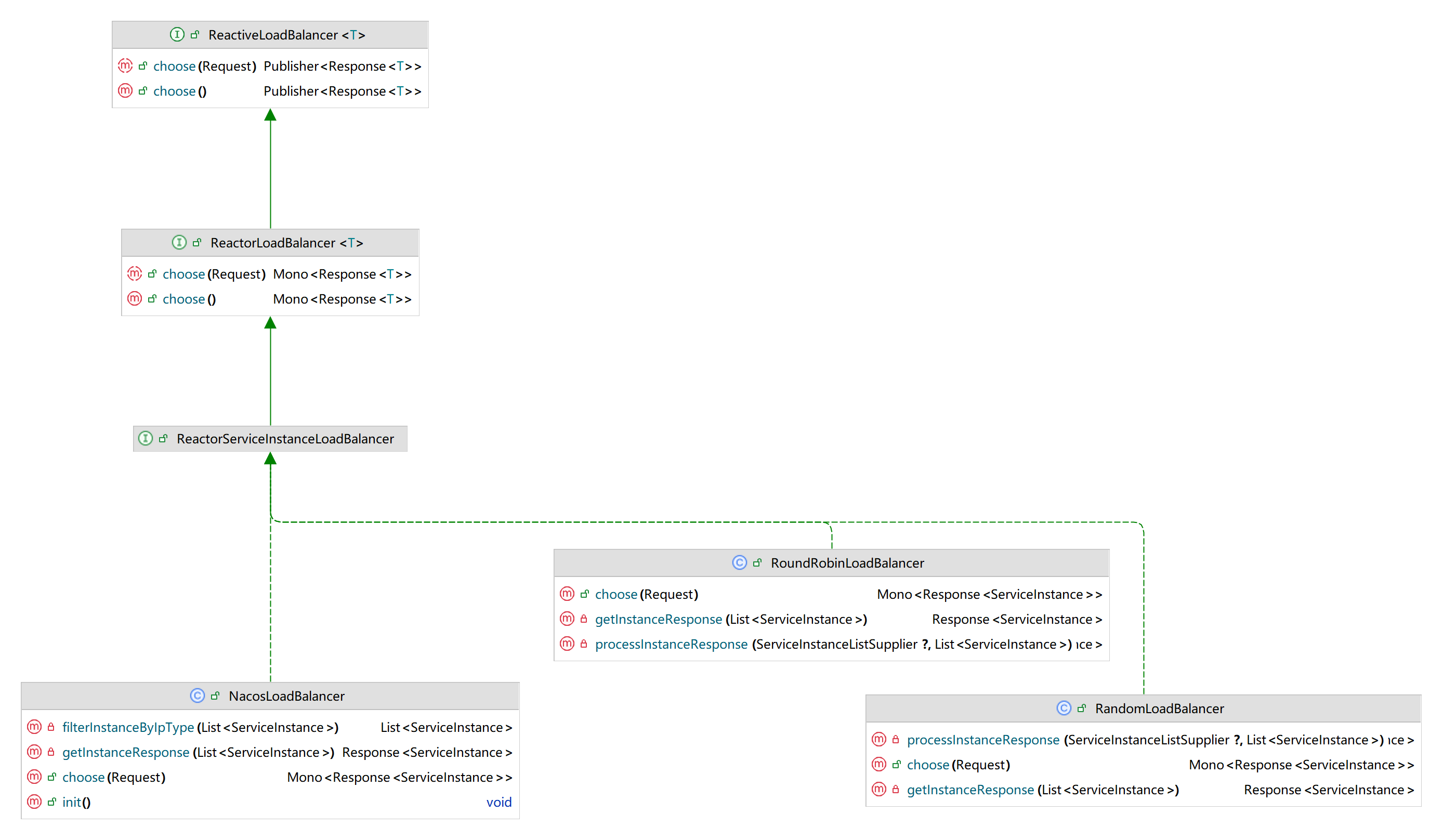Click getInstanceResponse method name in NacosLoadBalancer
This screenshot has width=1443, height=840.
126,752
